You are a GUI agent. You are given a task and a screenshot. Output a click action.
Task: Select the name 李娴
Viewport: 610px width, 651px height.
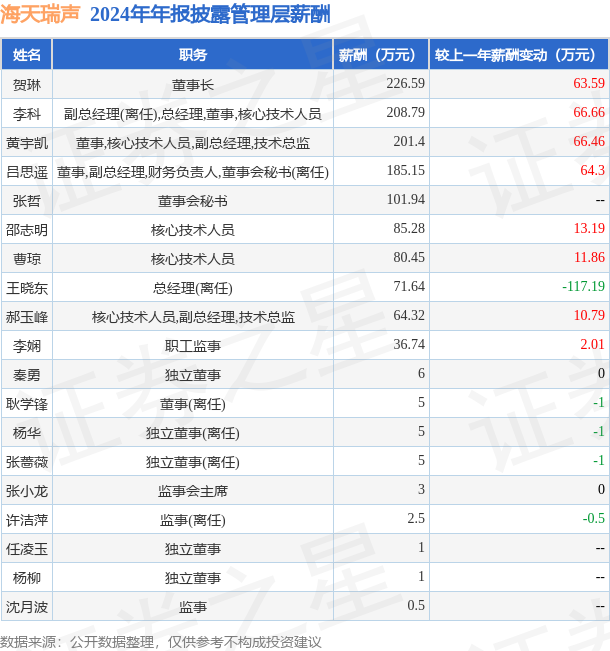click(27, 346)
